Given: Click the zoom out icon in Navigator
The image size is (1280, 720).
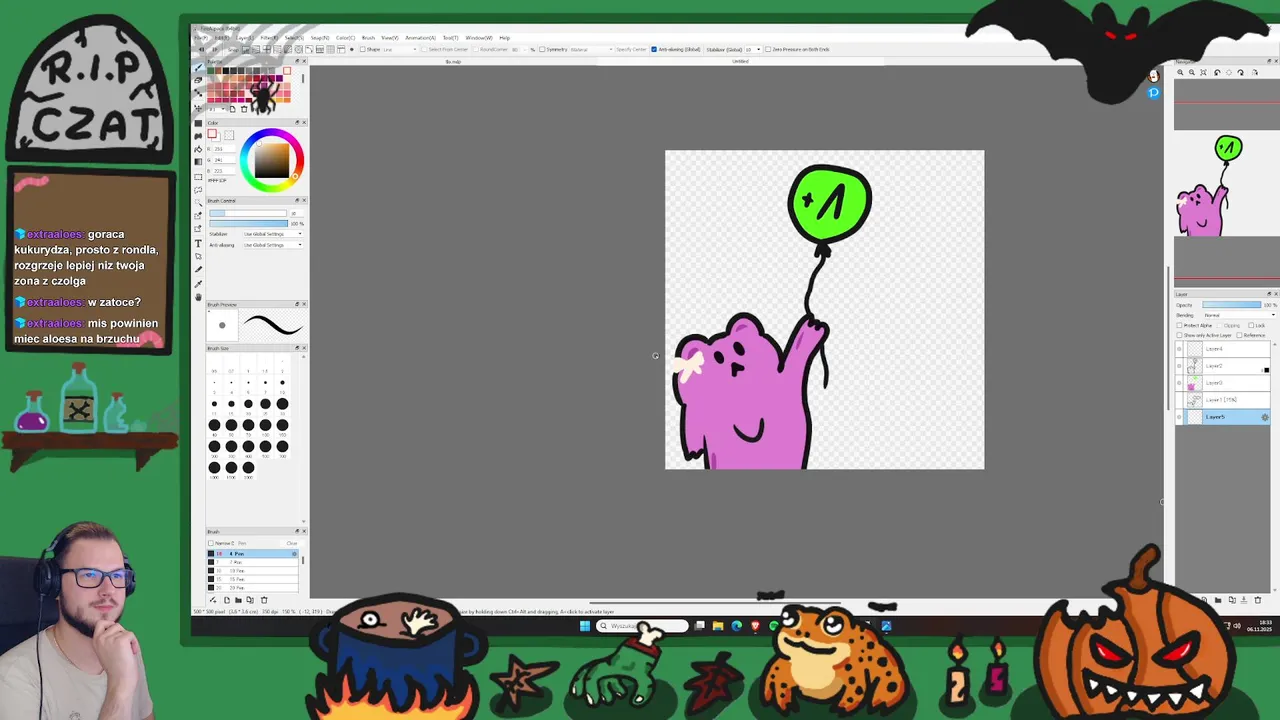Looking at the screenshot, I should [x=1192, y=72].
